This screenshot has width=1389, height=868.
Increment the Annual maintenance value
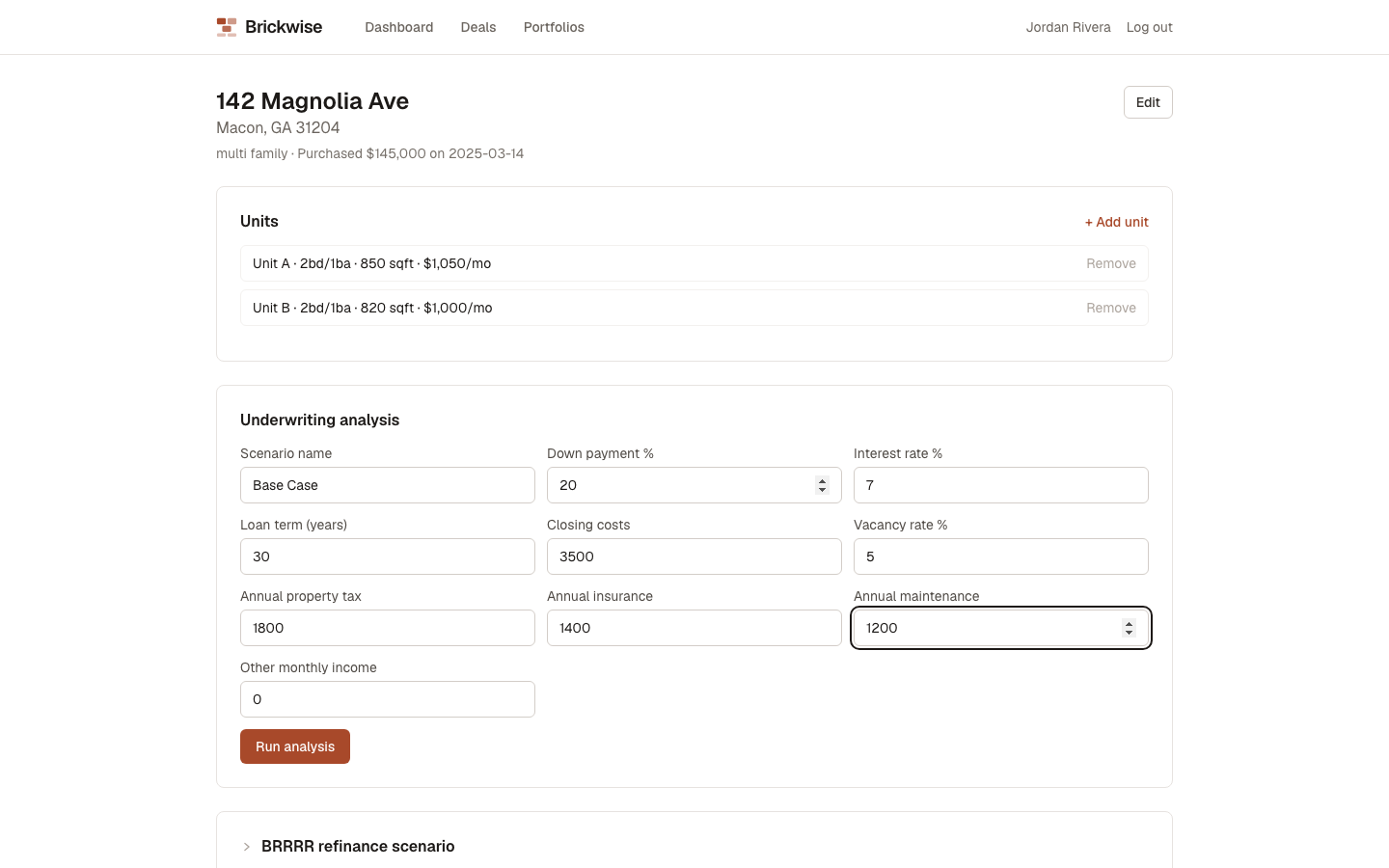click(x=1129, y=623)
